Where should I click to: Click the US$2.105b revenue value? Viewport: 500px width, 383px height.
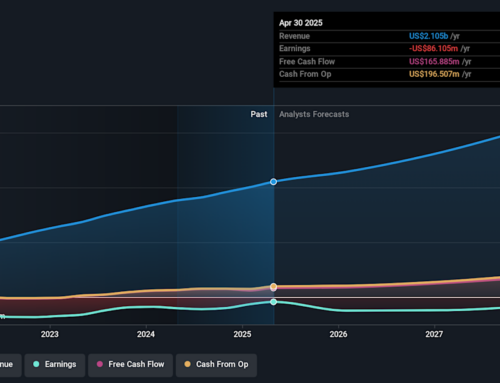[x=428, y=36]
